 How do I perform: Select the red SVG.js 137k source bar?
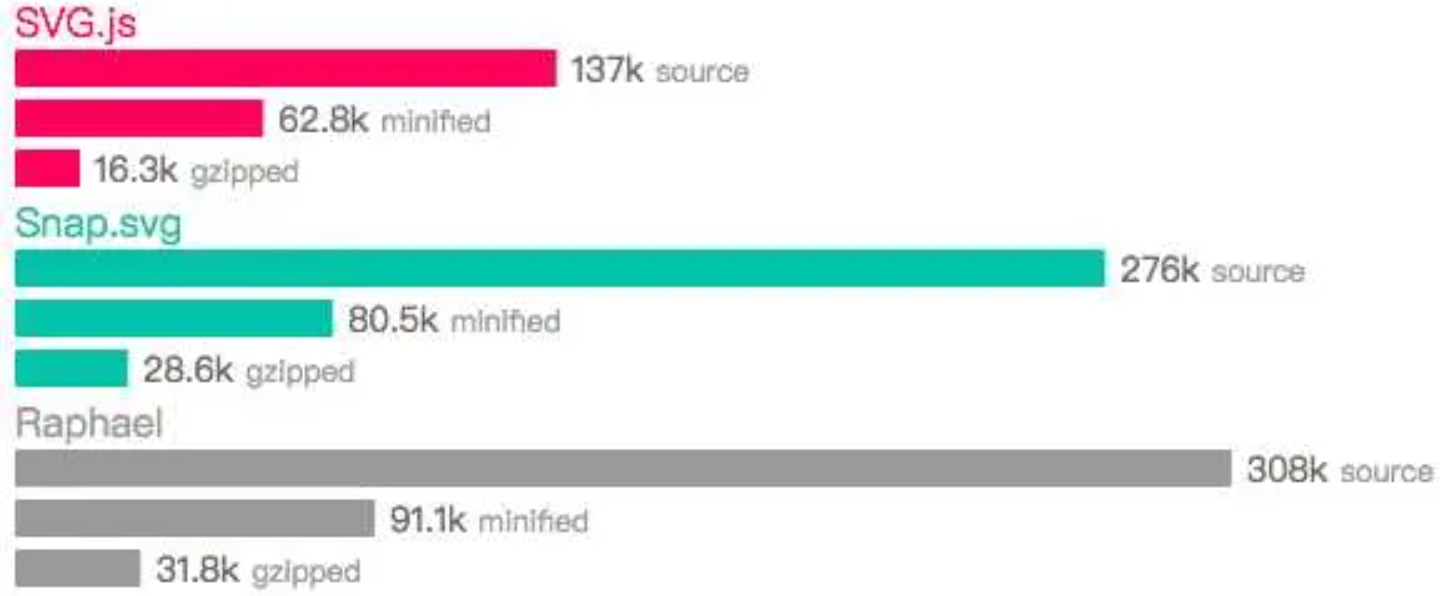(x=286, y=68)
